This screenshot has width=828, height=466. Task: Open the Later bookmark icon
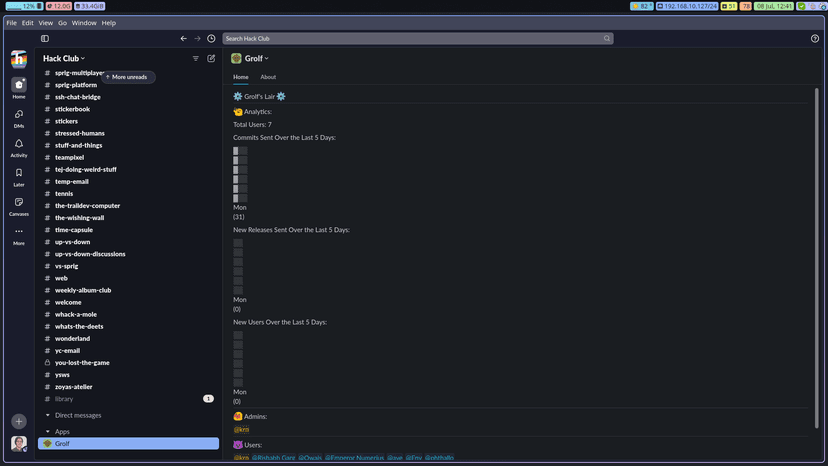(x=19, y=176)
